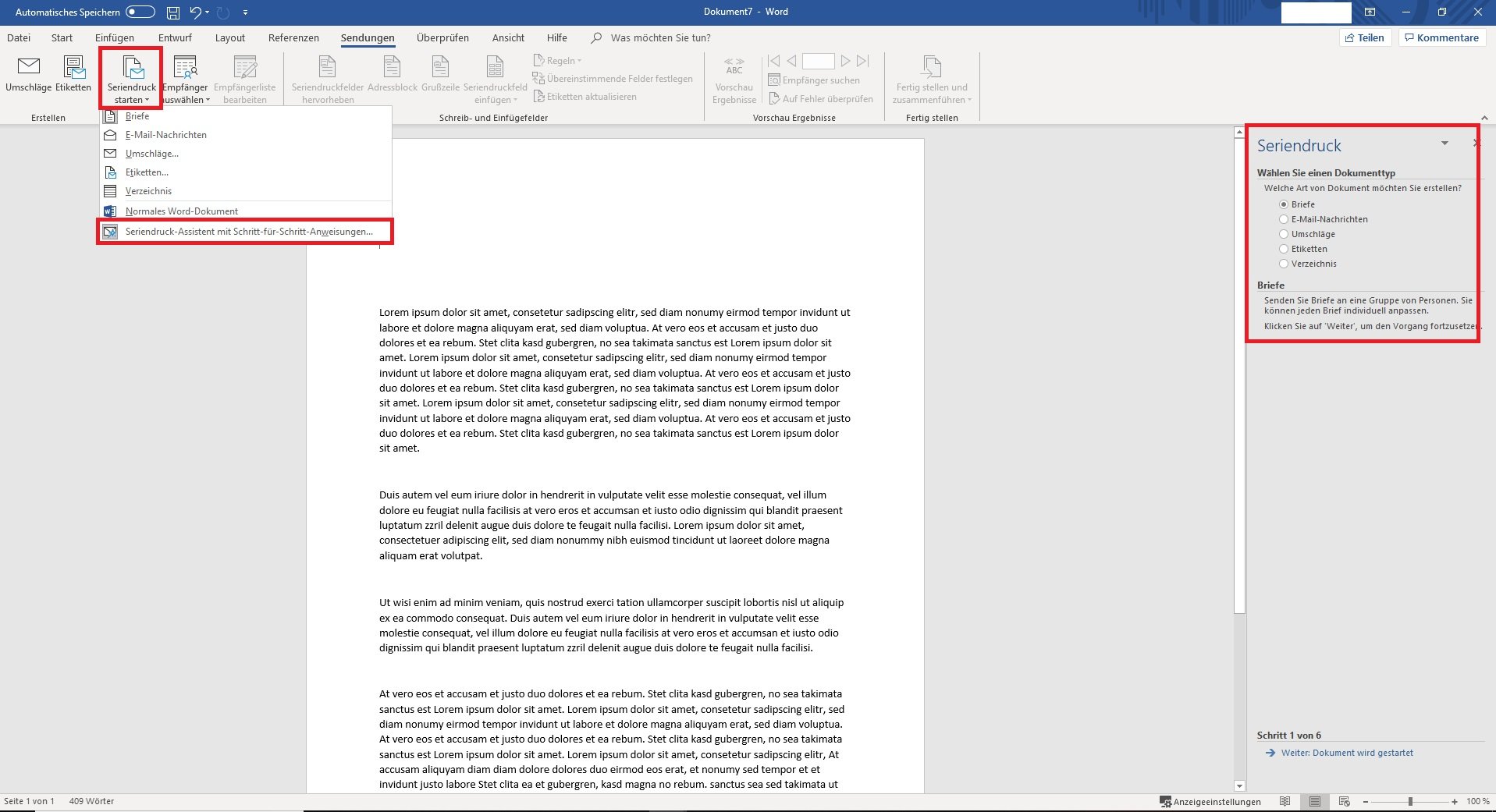The image size is (1496, 812).
Task: Open the Etiketten labels tool
Action: click(x=73, y=74)
